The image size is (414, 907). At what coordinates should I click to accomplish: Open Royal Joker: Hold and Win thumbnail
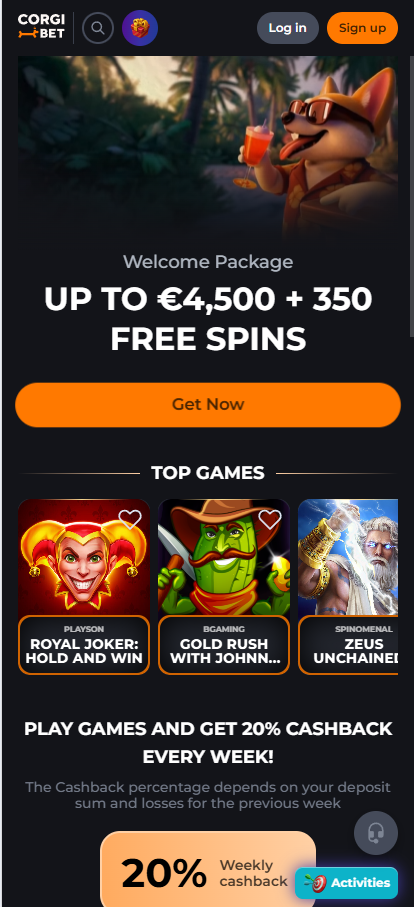pos(84,557)
